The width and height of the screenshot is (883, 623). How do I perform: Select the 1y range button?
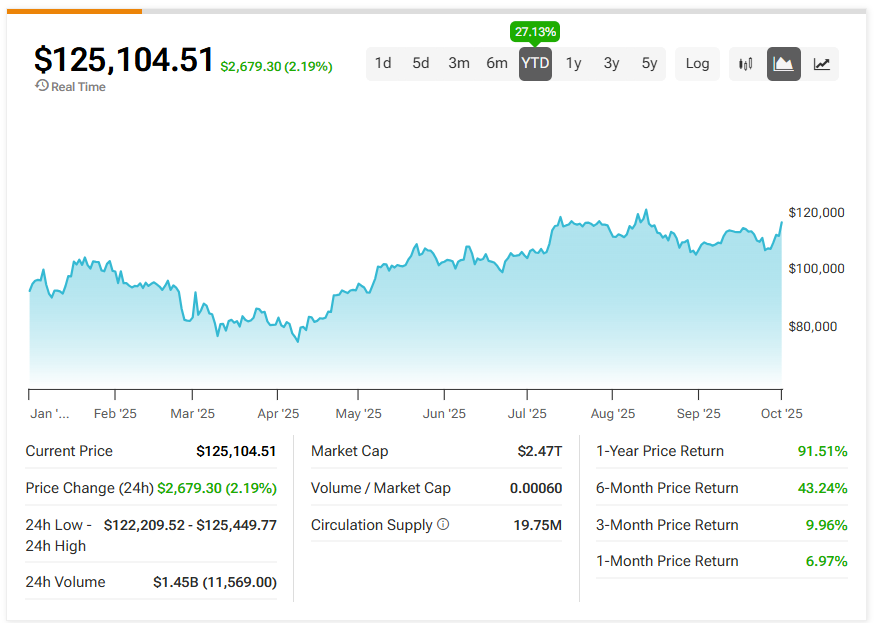(x=573, y=63)
